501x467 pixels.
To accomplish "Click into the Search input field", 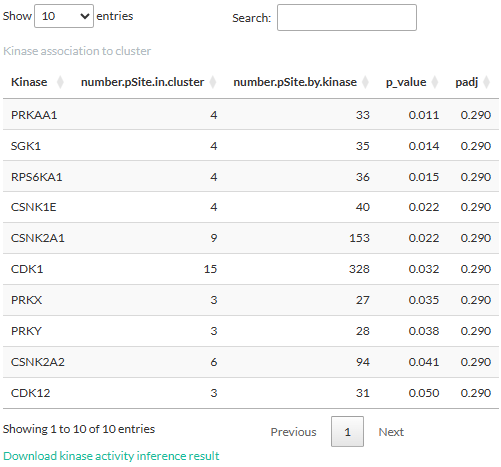I will click(x=347, y=18).
